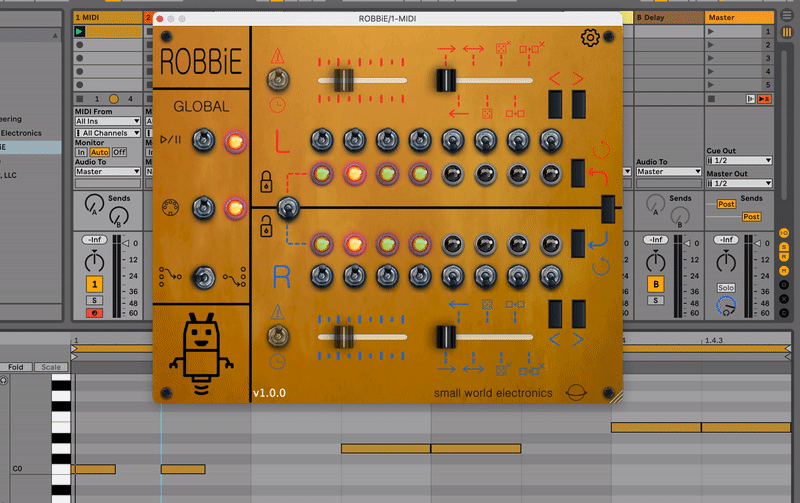Click the upper Post button on Master
Screen dimensions: 800x503
[x=726, y=204]
